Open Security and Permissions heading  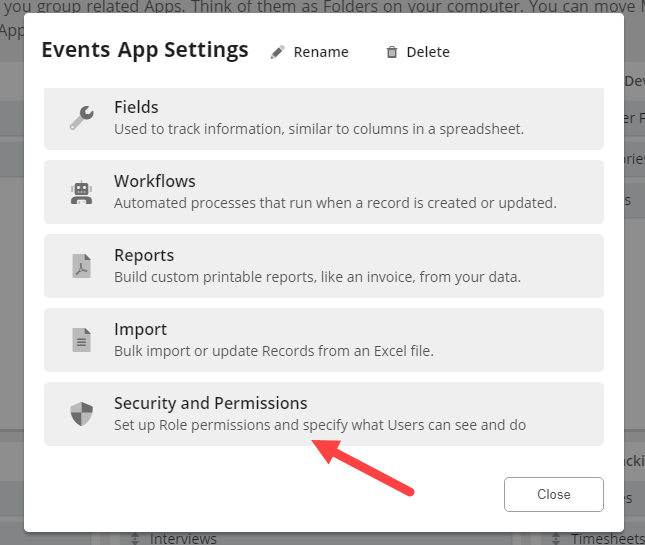click(x=210, y=403)
